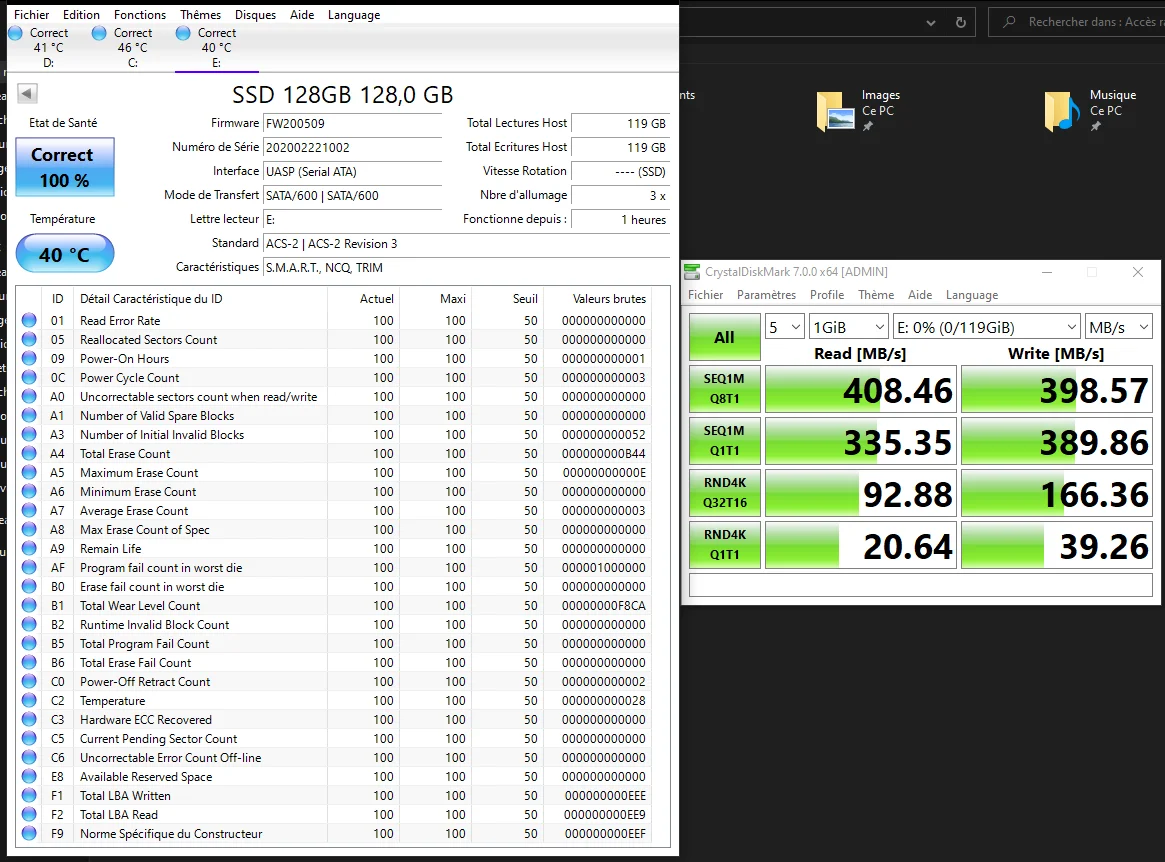Open CrystalDiskInfo Disques menu
Viewport: 1165px width, 862px height.
pyautogui.click(x=255, y=15)
